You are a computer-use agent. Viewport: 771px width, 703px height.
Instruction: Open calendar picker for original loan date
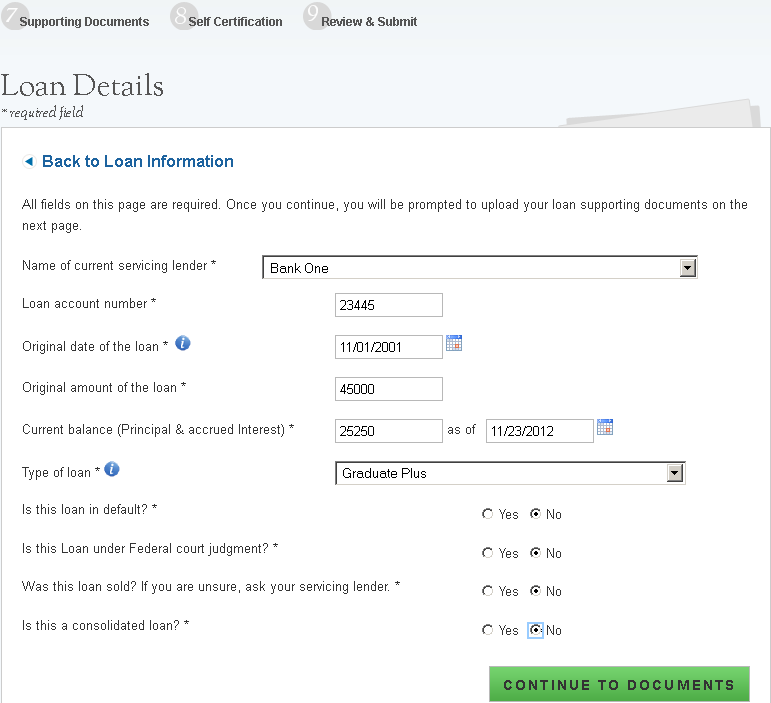454,343
